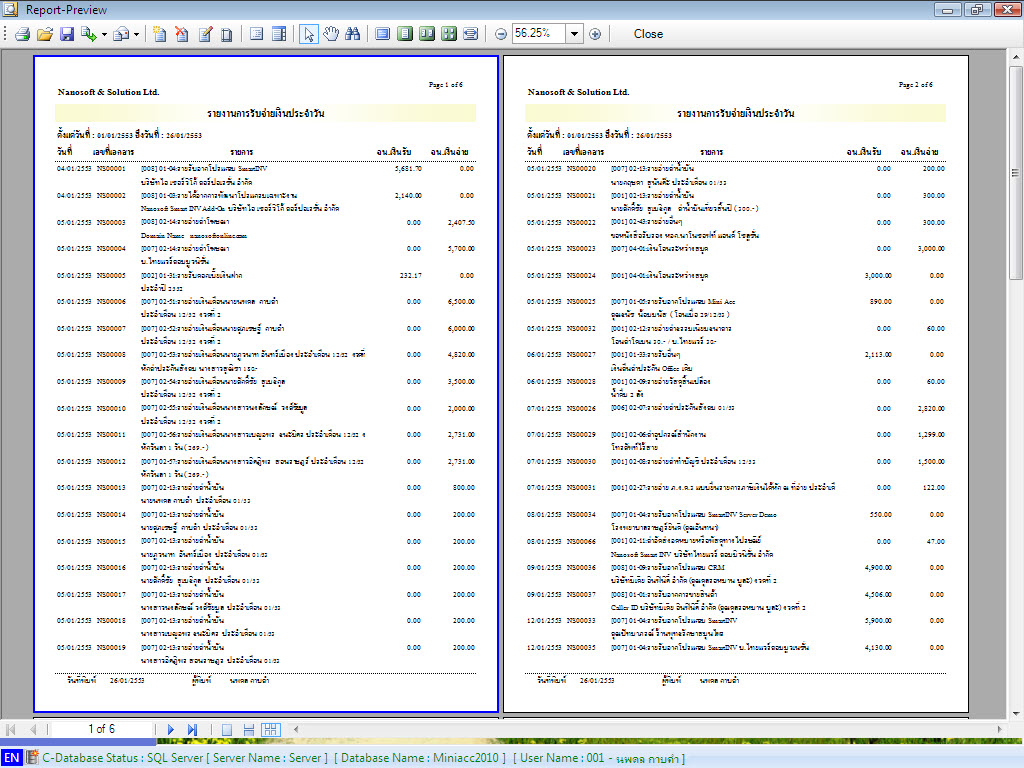Set the view to two pages icon

(x=426, y=34)
